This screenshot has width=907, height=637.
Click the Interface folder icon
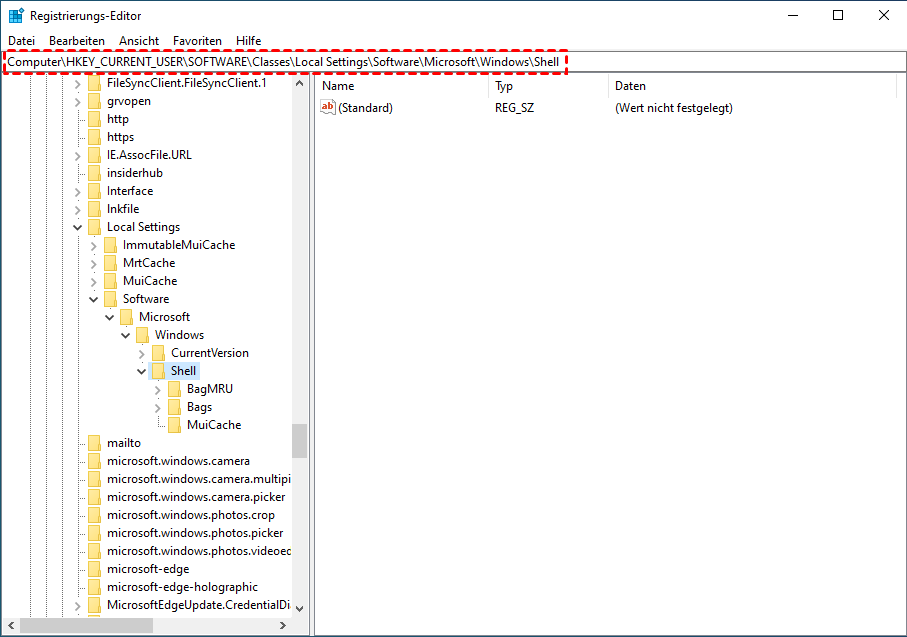tap(94, 191)
